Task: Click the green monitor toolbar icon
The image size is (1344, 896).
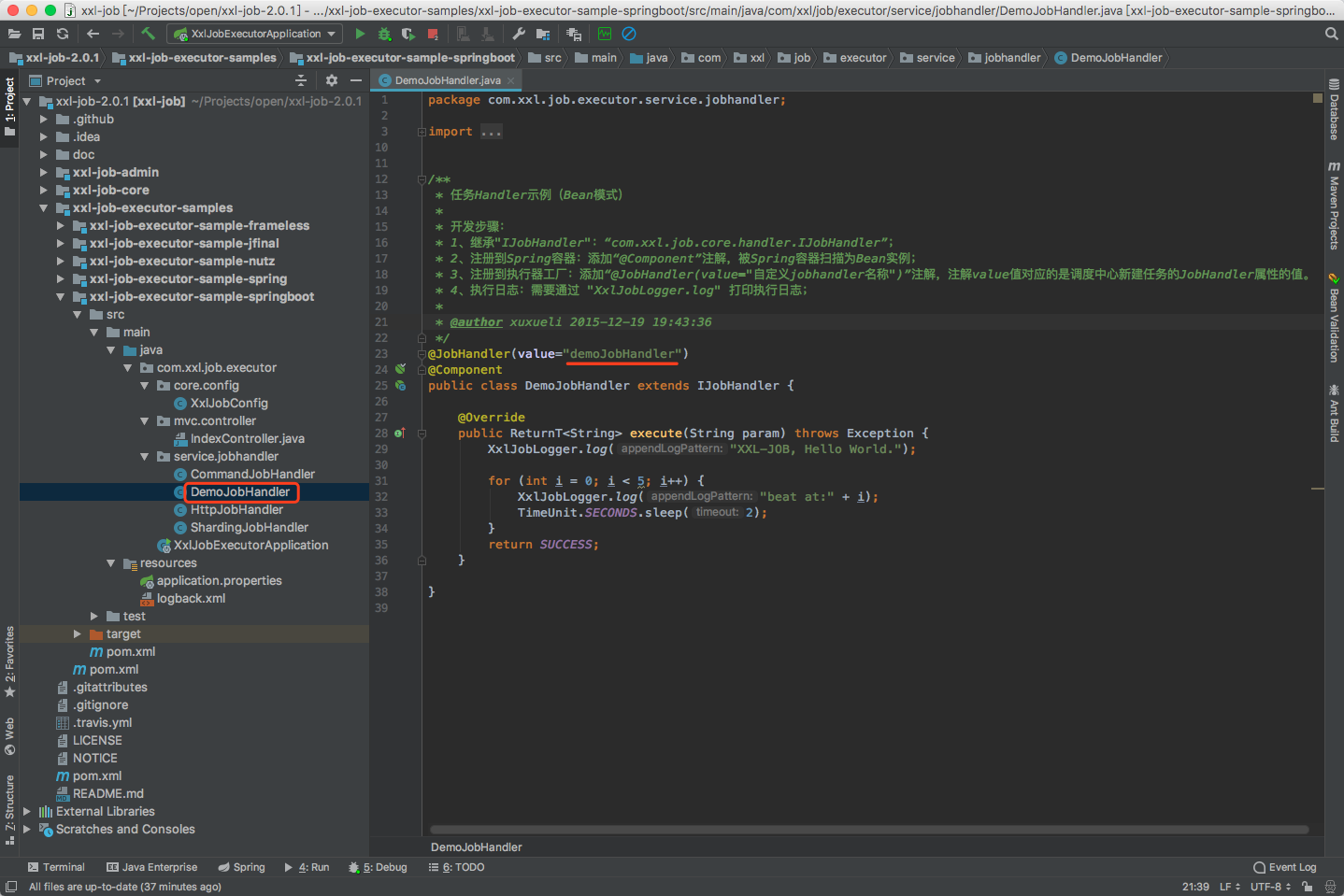Action: pyautogui.click(x=605, y=34)
